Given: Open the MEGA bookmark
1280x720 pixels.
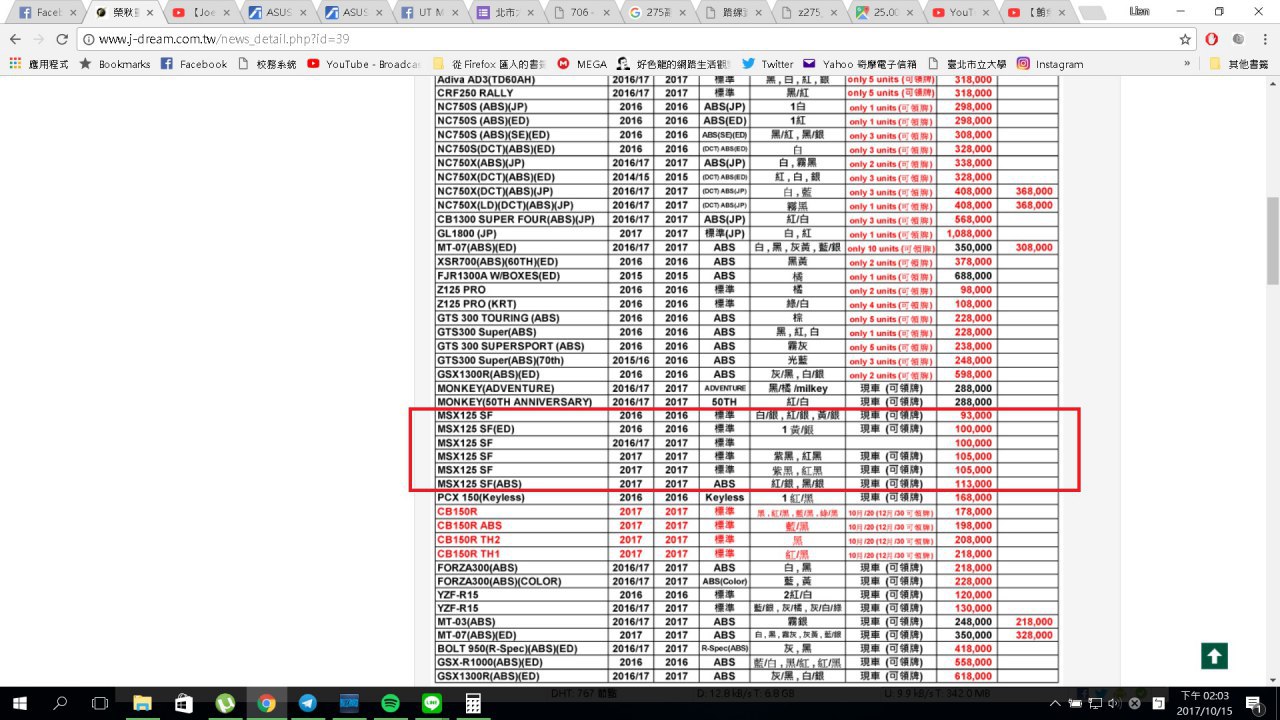Looking at the screenshot, I should (582, 64).
